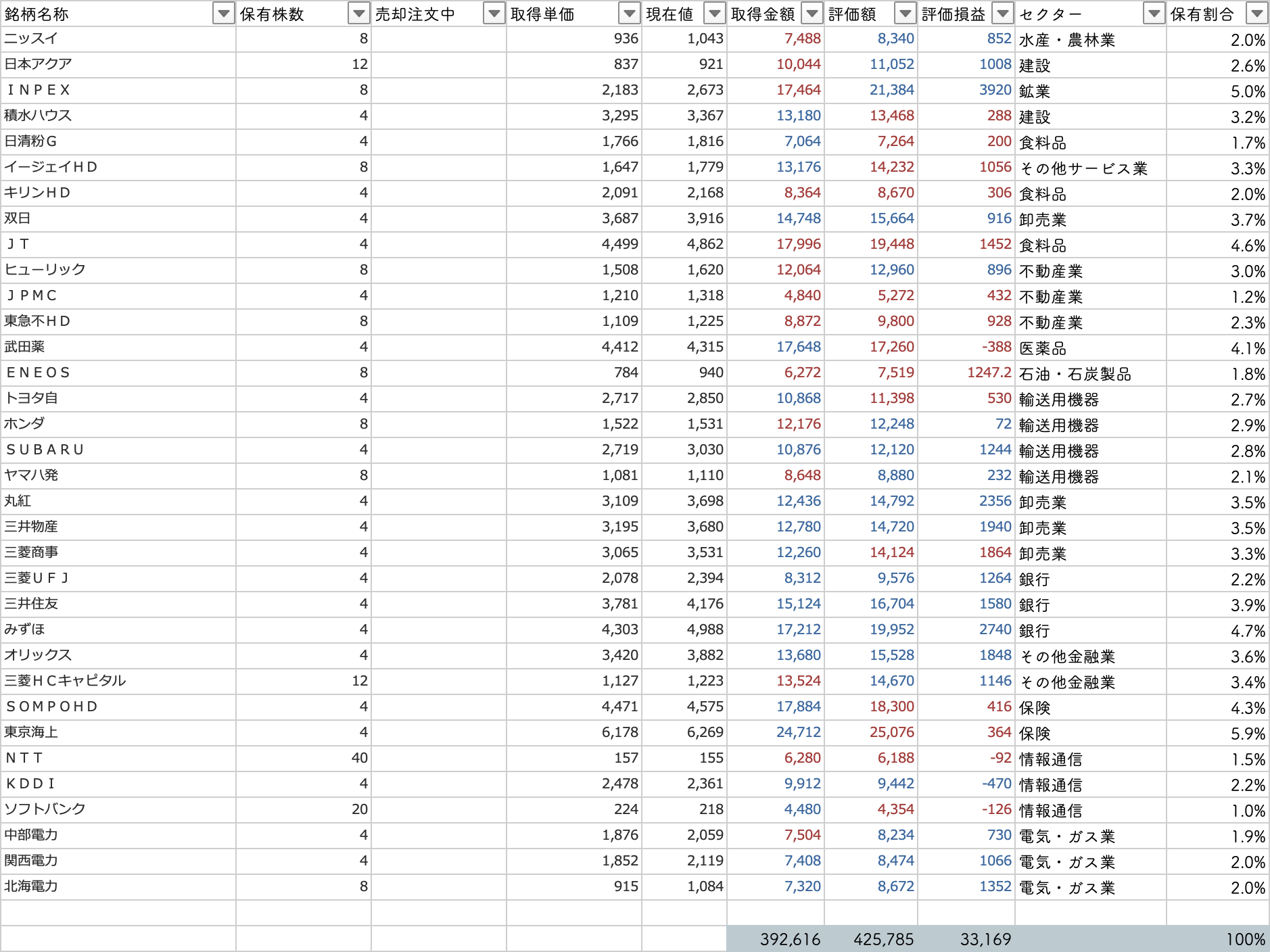
Task: Expand the 売却注文中 filter arrow
Action: pos(494,14)
